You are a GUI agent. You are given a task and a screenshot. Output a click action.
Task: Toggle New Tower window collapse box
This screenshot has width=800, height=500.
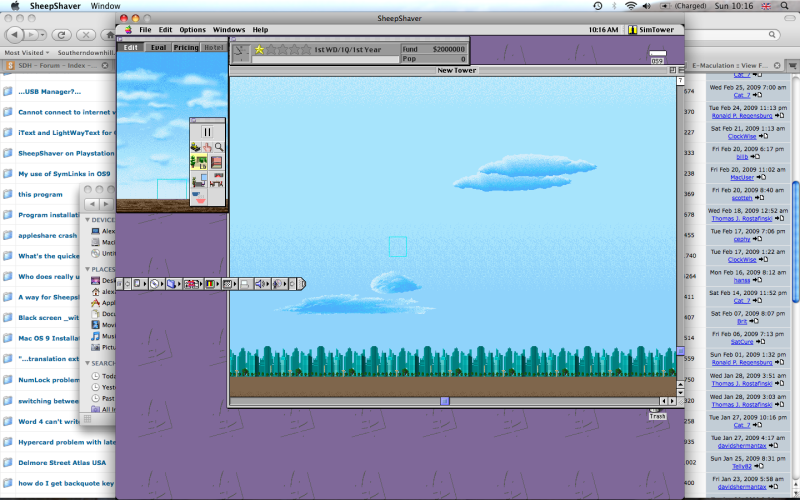pyautogui.click(x=682, y=70)
